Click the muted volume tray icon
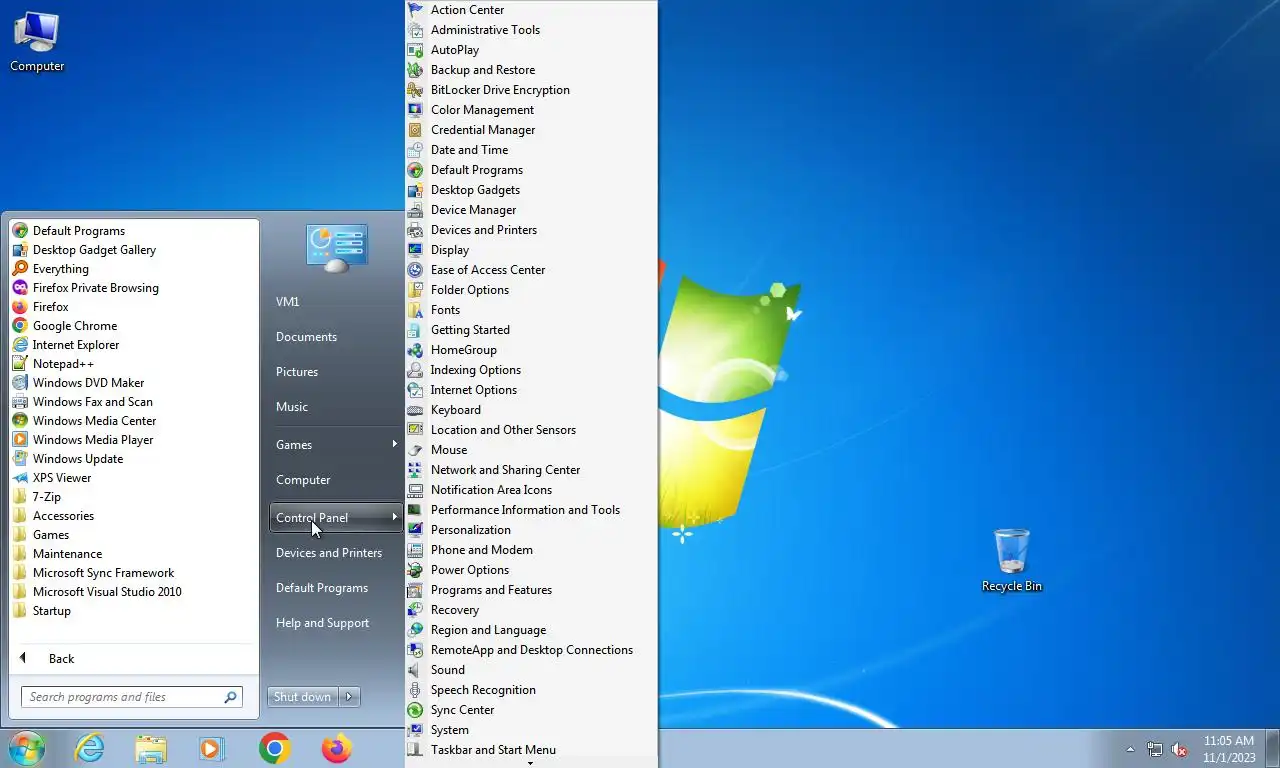 pyautogui.click(x=1179, y=749)
